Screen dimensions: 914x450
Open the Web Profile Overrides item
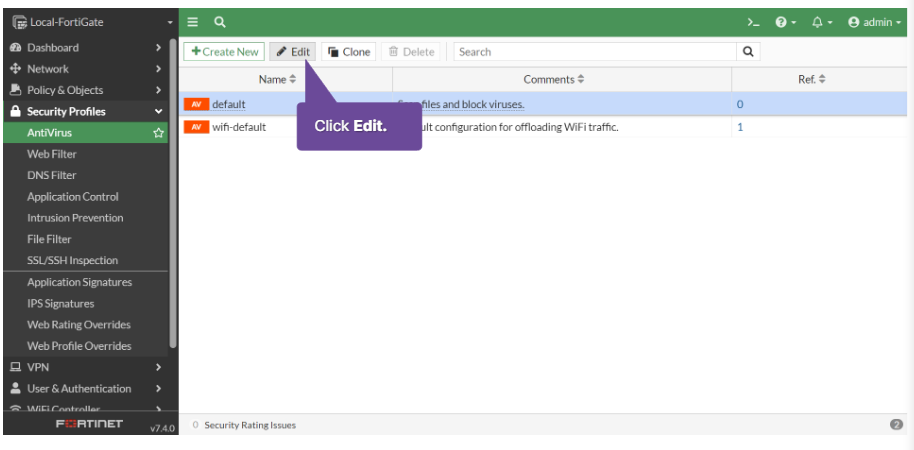79,346
